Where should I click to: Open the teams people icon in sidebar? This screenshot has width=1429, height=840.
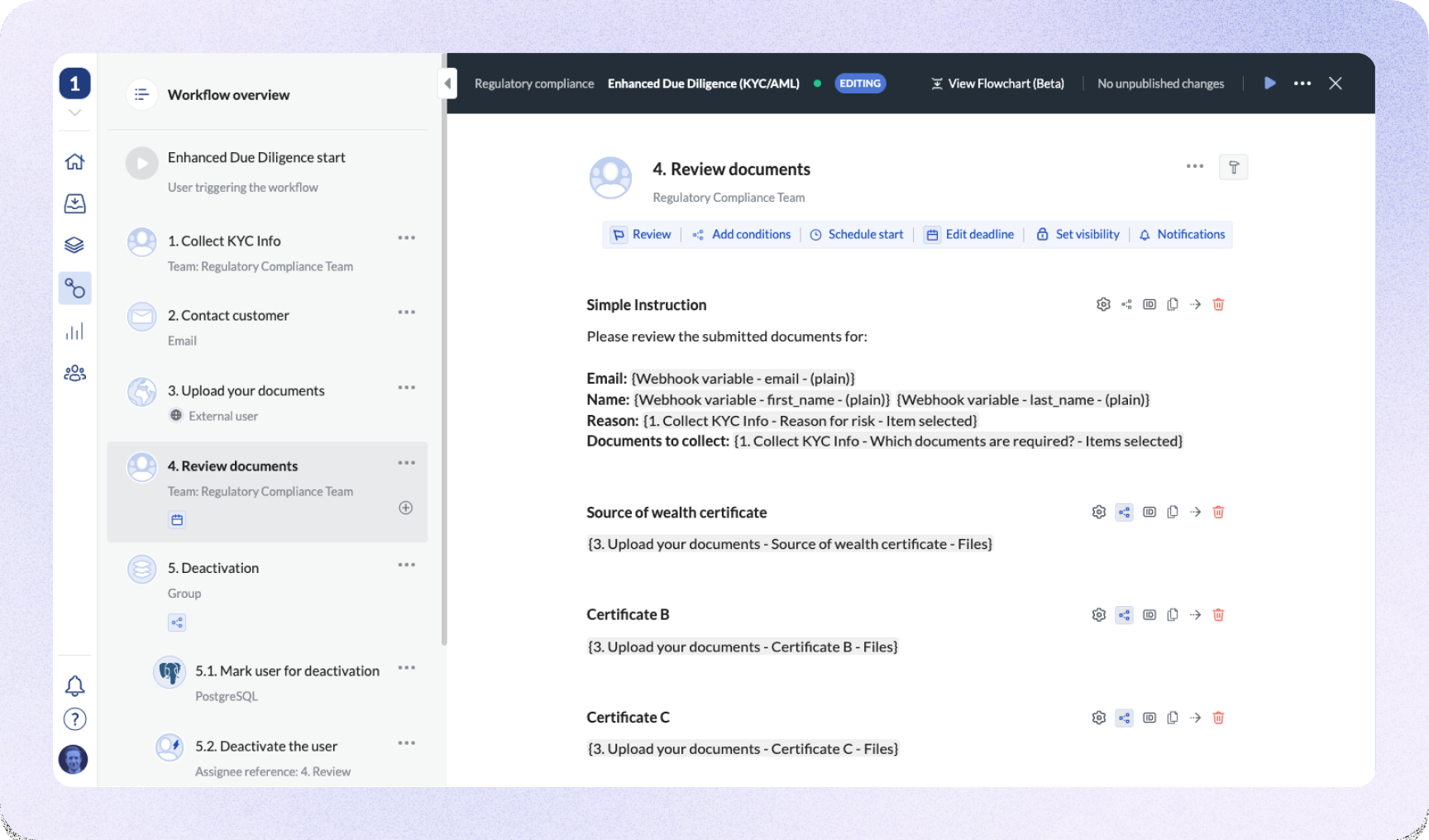[x=74, y=374]
